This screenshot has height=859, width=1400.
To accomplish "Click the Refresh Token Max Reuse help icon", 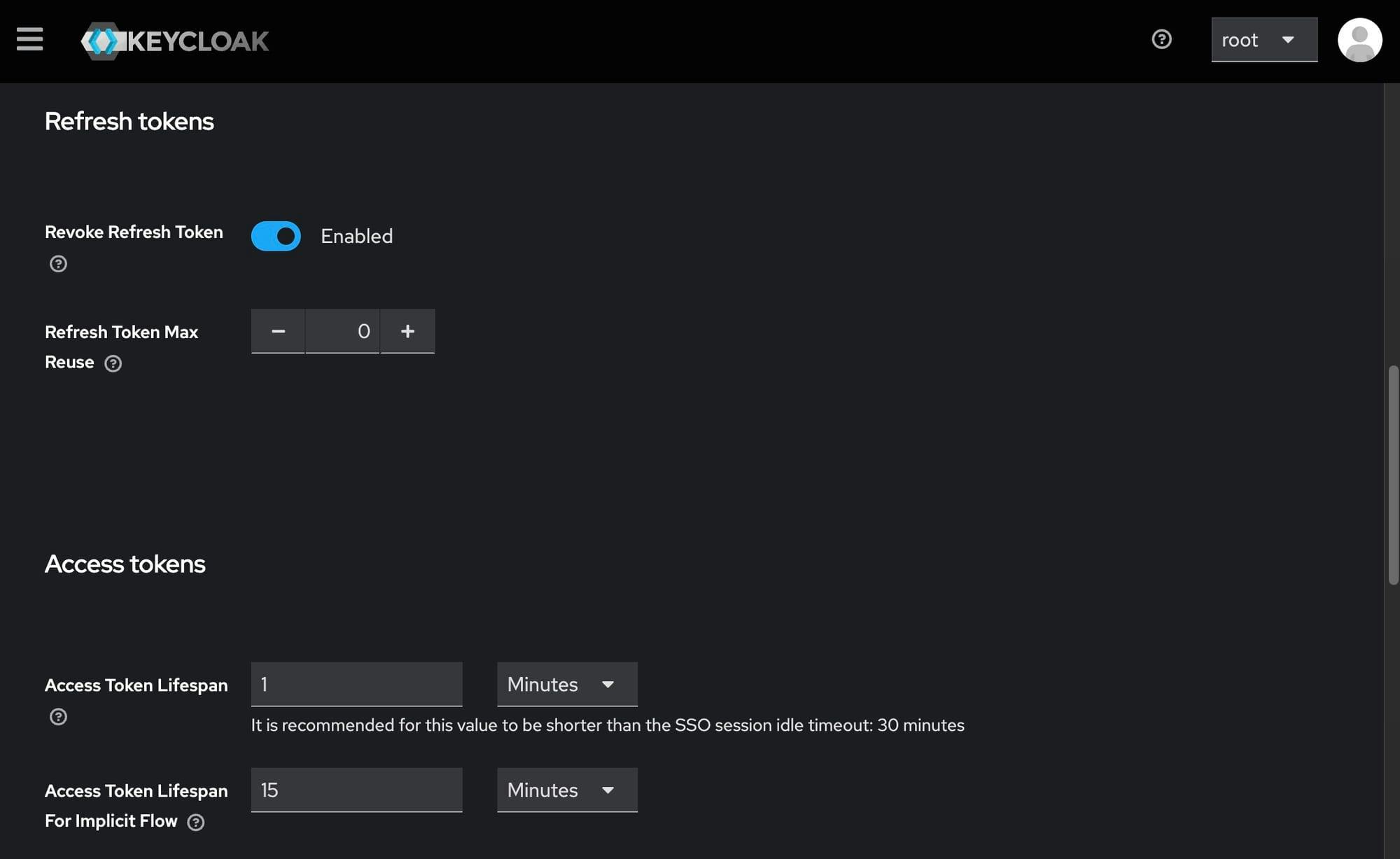I will [112, 362].
